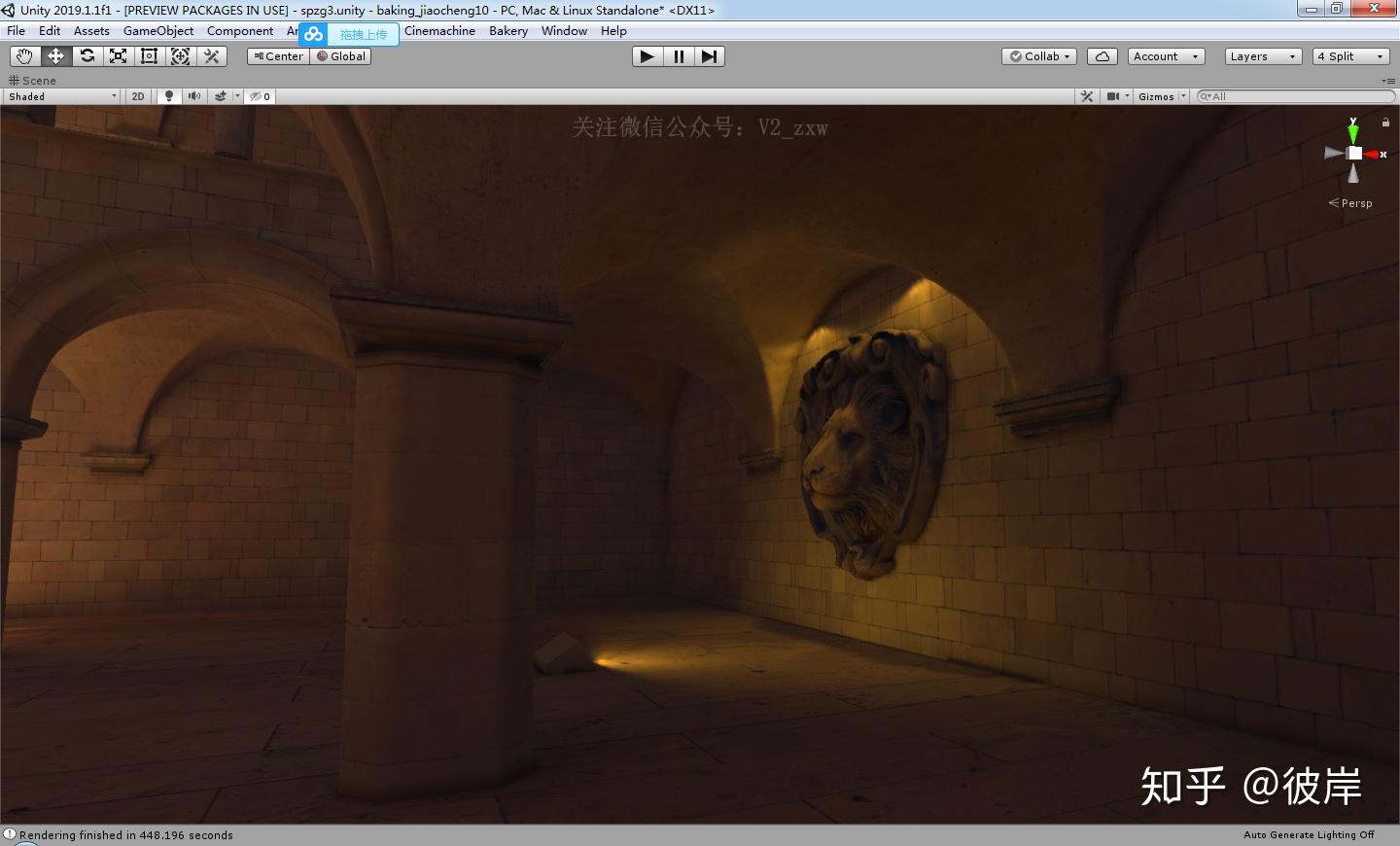Screen dimensions: 1400x846
Task: Open the Collab dropdown
Action: tap(1039, 56)
